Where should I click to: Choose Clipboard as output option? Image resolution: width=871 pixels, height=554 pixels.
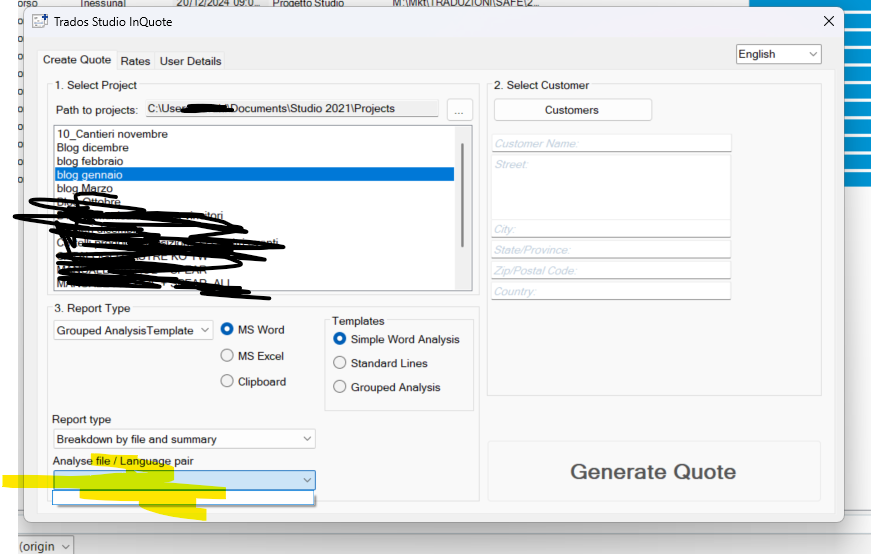pyautogui.click(x=228, y=381)
